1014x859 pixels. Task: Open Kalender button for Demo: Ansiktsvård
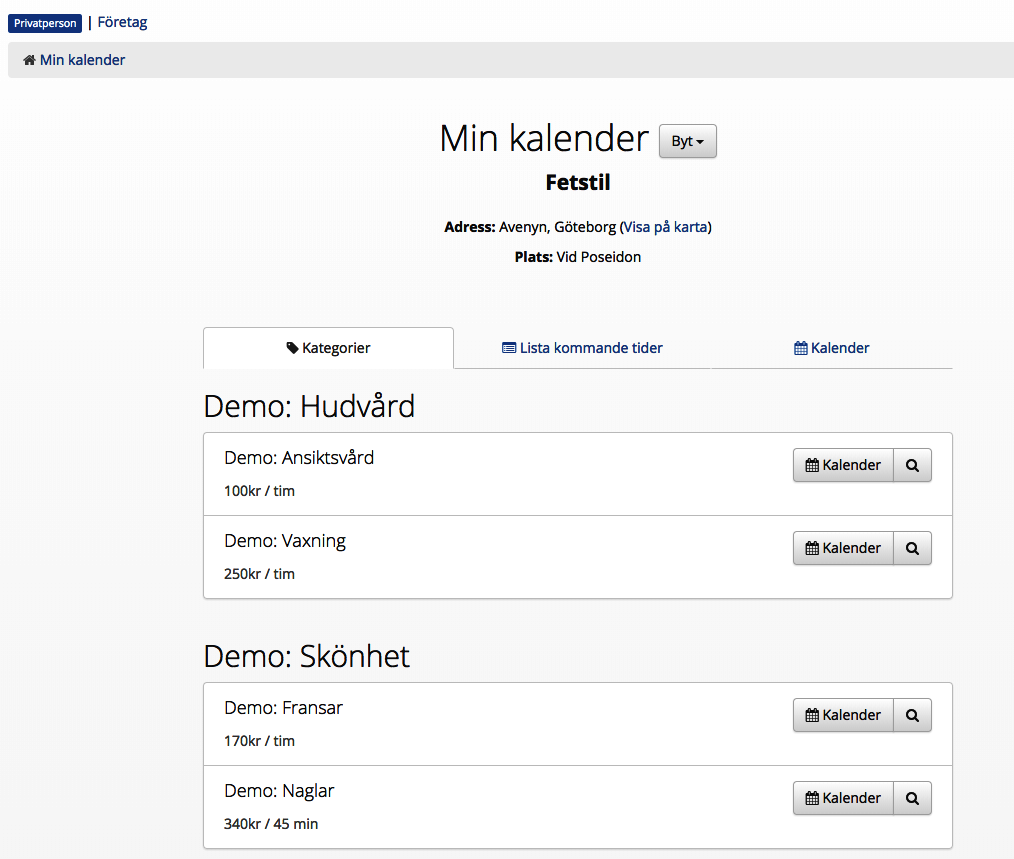pyautogui.click(x=843, y=465)
